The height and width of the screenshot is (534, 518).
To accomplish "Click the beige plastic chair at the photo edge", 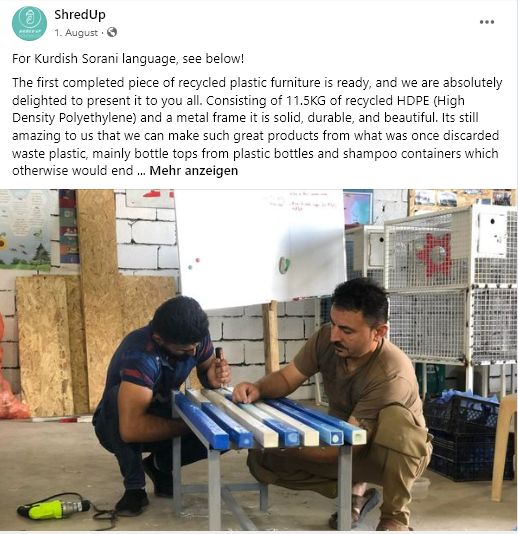I will point(504,448).
